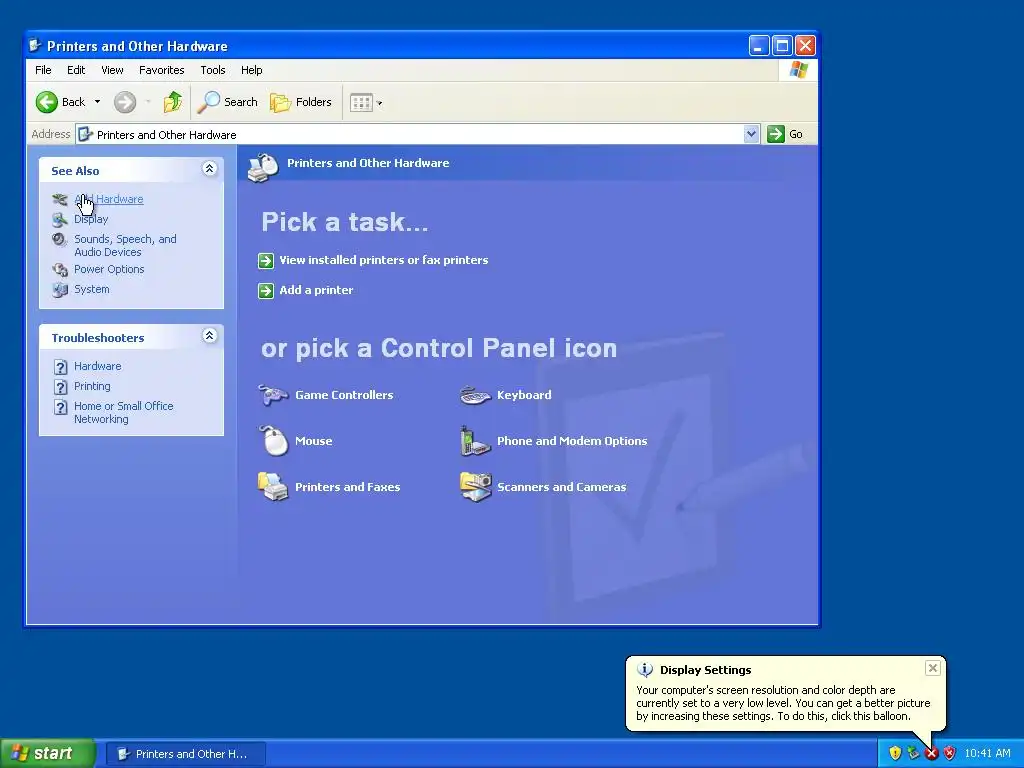Open the Help menu
Viewport: 1024px width, 768px height.
click(x=251, y=70)
